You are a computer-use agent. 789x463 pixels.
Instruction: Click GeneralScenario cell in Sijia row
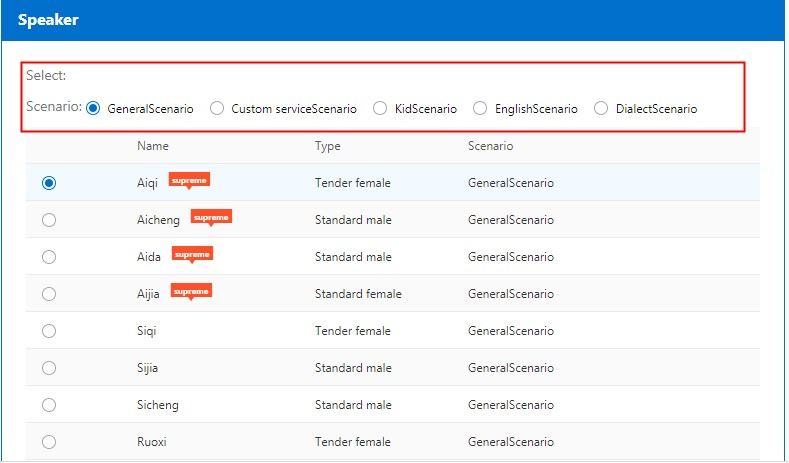tap(511, 368)
